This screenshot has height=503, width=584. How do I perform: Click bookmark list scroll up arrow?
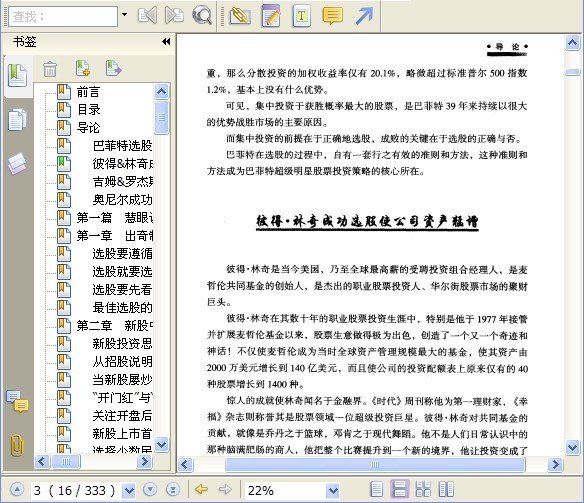161,92
